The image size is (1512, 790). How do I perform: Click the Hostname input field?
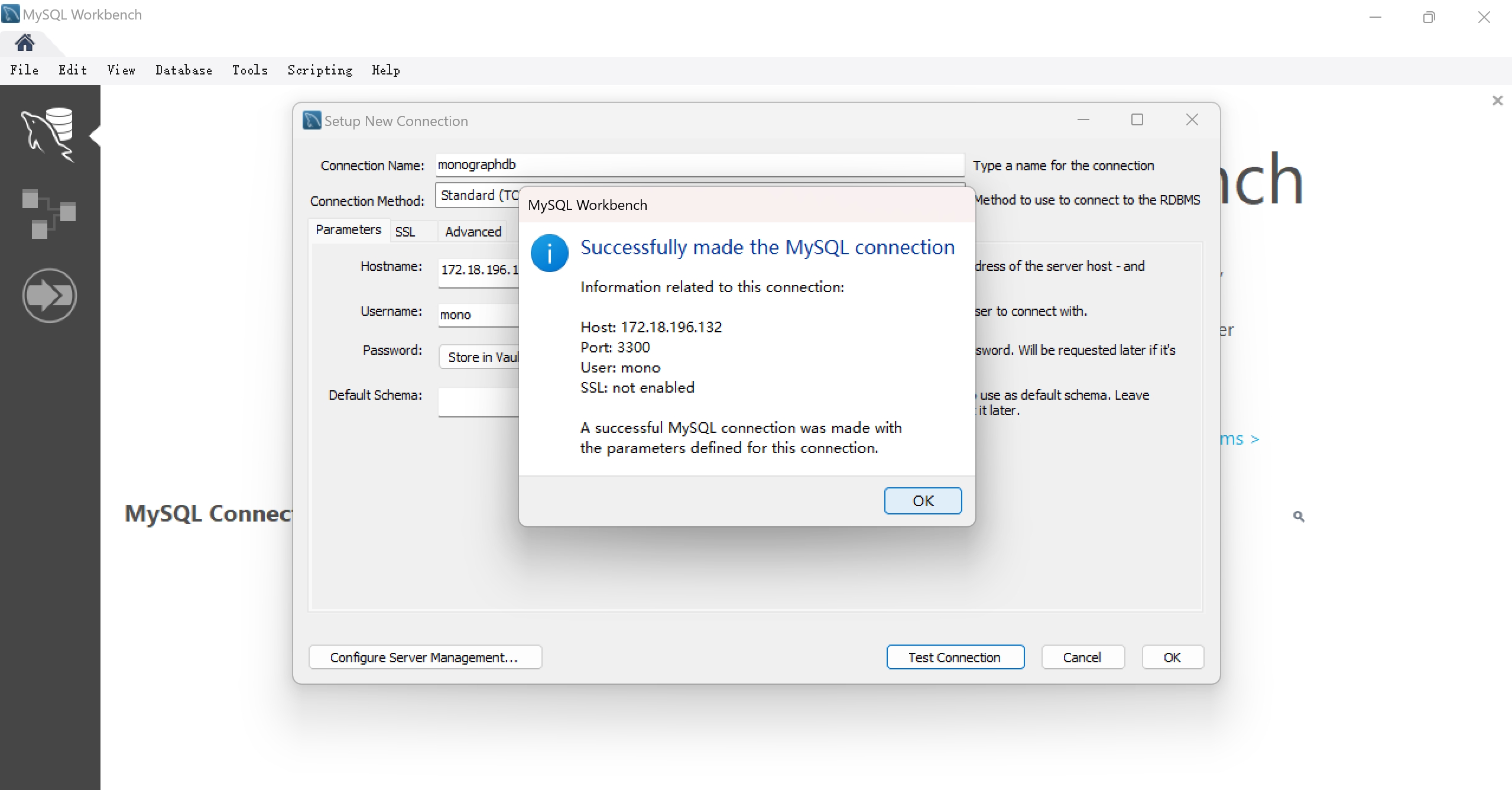pos(478,273)
